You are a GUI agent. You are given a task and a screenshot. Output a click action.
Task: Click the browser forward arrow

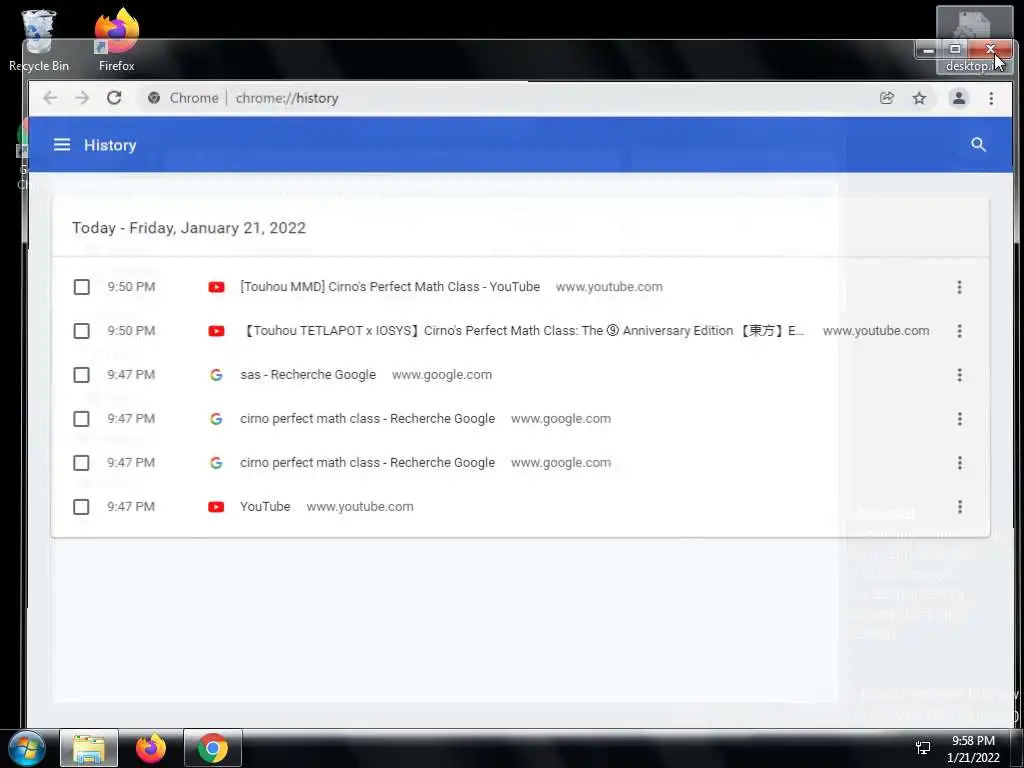pyautogui.click(x=82, y=98)
